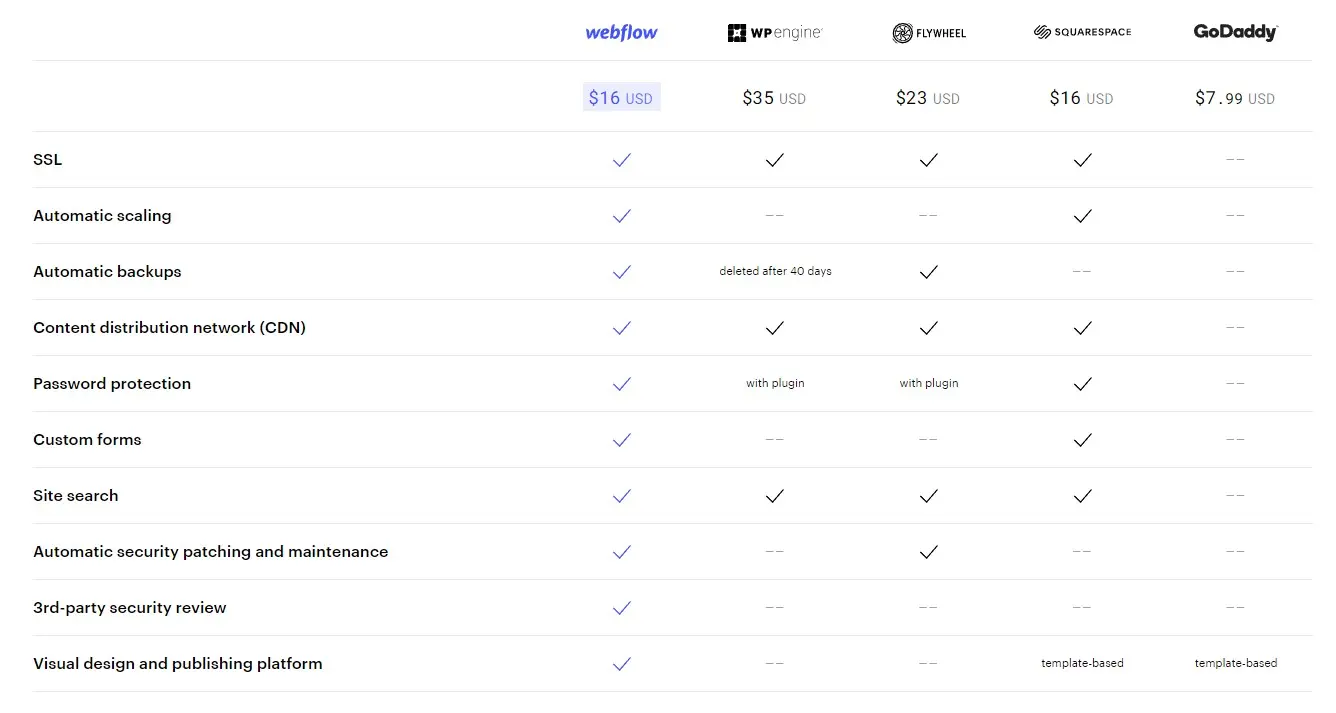Click WP Engine's 'with plugin' password note
1336x713 pixels.
(x=775, y=383)
